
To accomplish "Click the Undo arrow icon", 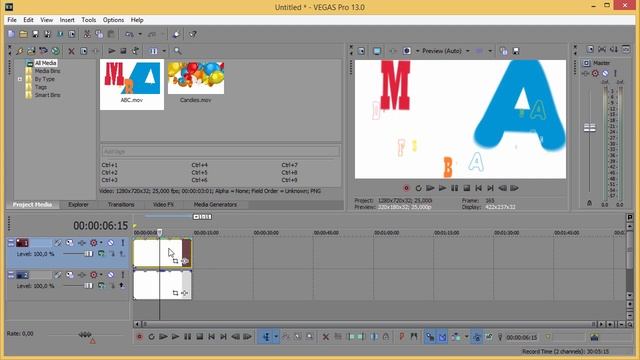I will click(129, 34).
